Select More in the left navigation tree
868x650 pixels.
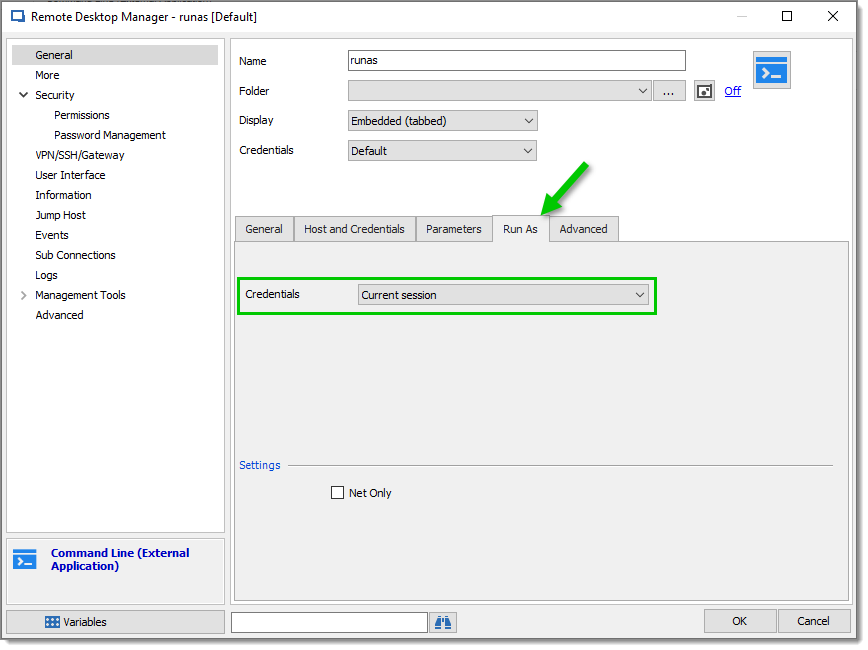[48, 75]
